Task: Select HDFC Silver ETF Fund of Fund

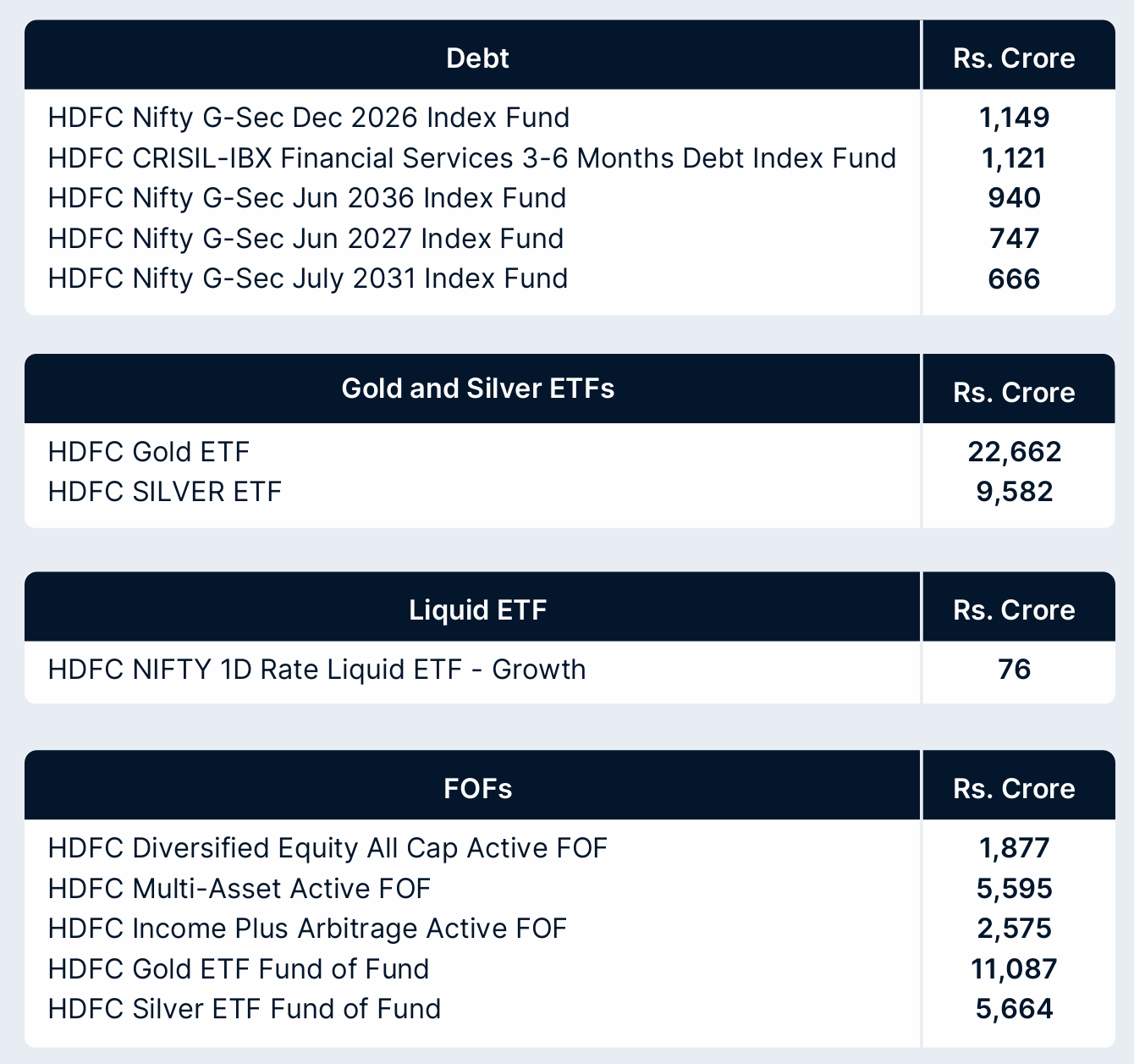Action: (245, 1009)
